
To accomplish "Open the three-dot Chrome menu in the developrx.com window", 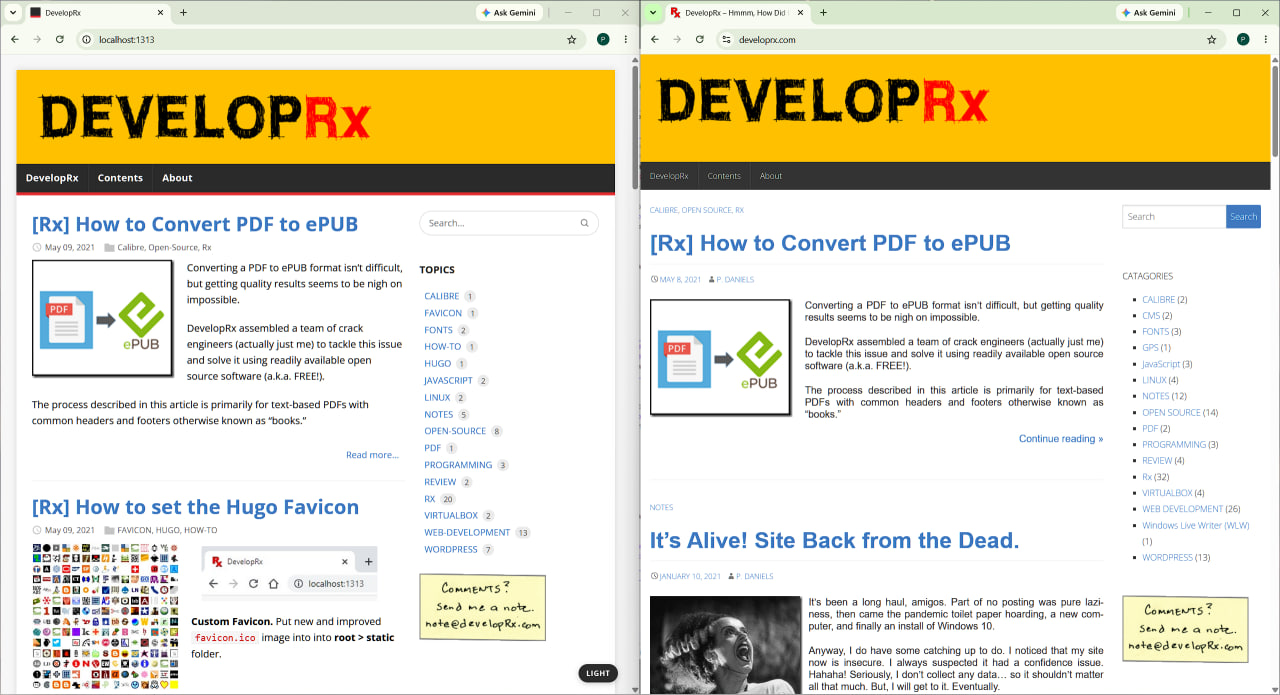I will point(1266,39).
